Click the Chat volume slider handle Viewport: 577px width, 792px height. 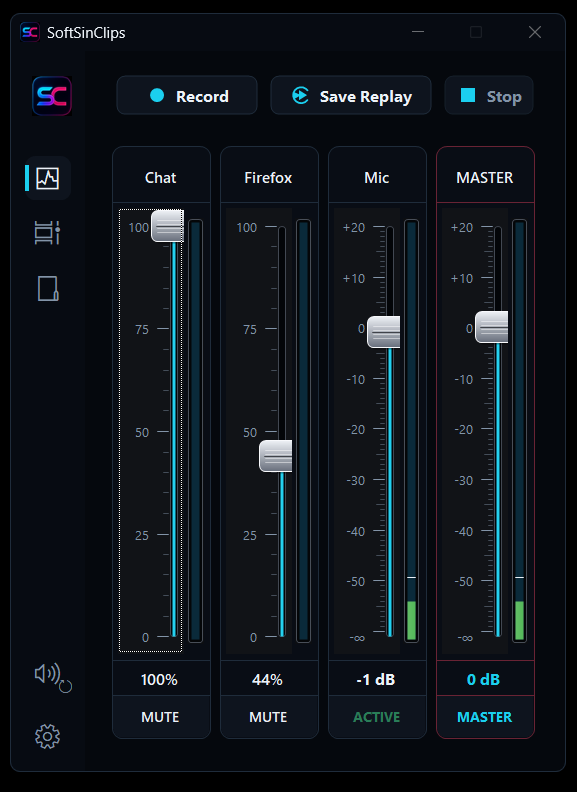pyautogui.click(x=167, y=226)
